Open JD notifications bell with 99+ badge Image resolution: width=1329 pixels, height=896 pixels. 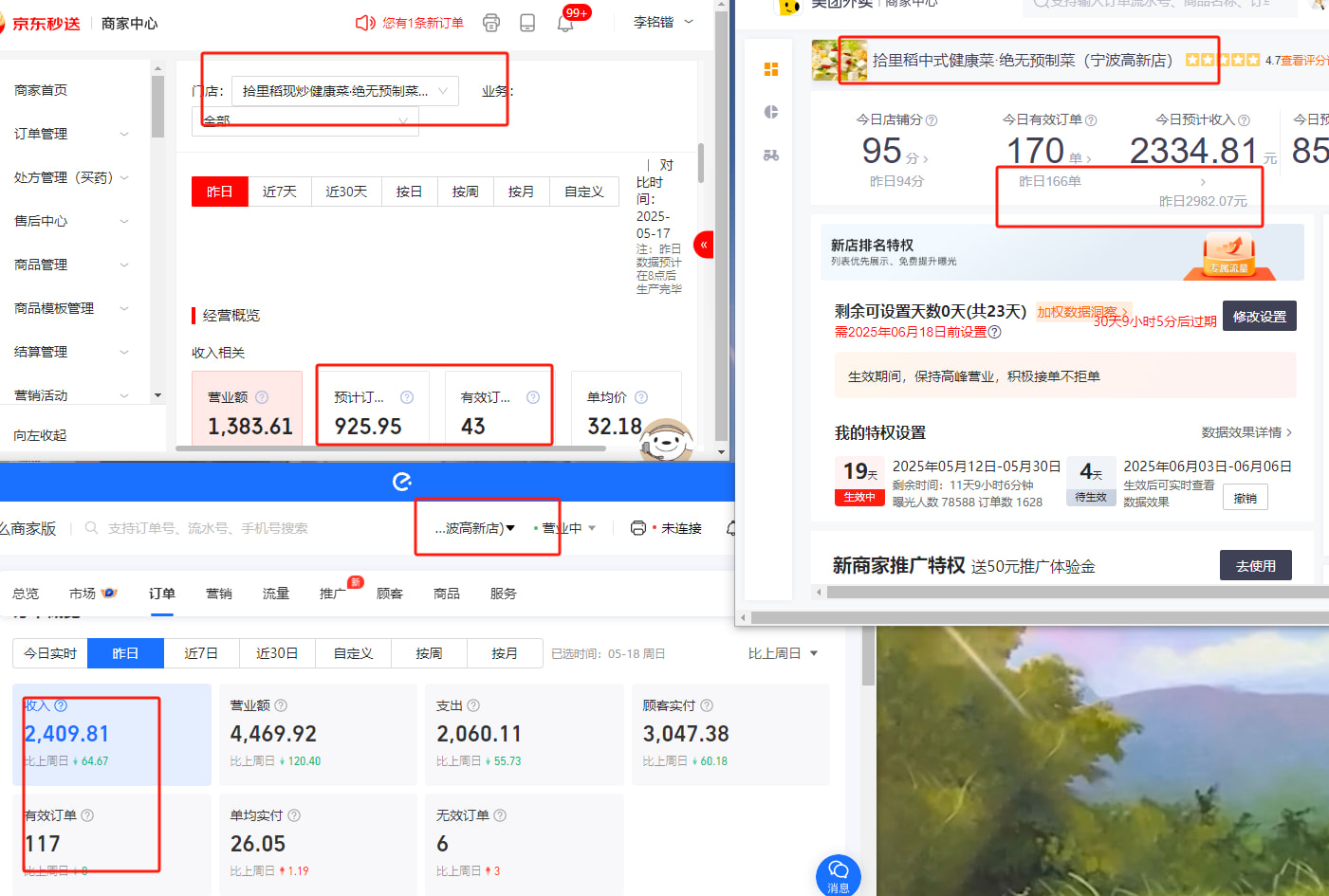pos(565,23)
